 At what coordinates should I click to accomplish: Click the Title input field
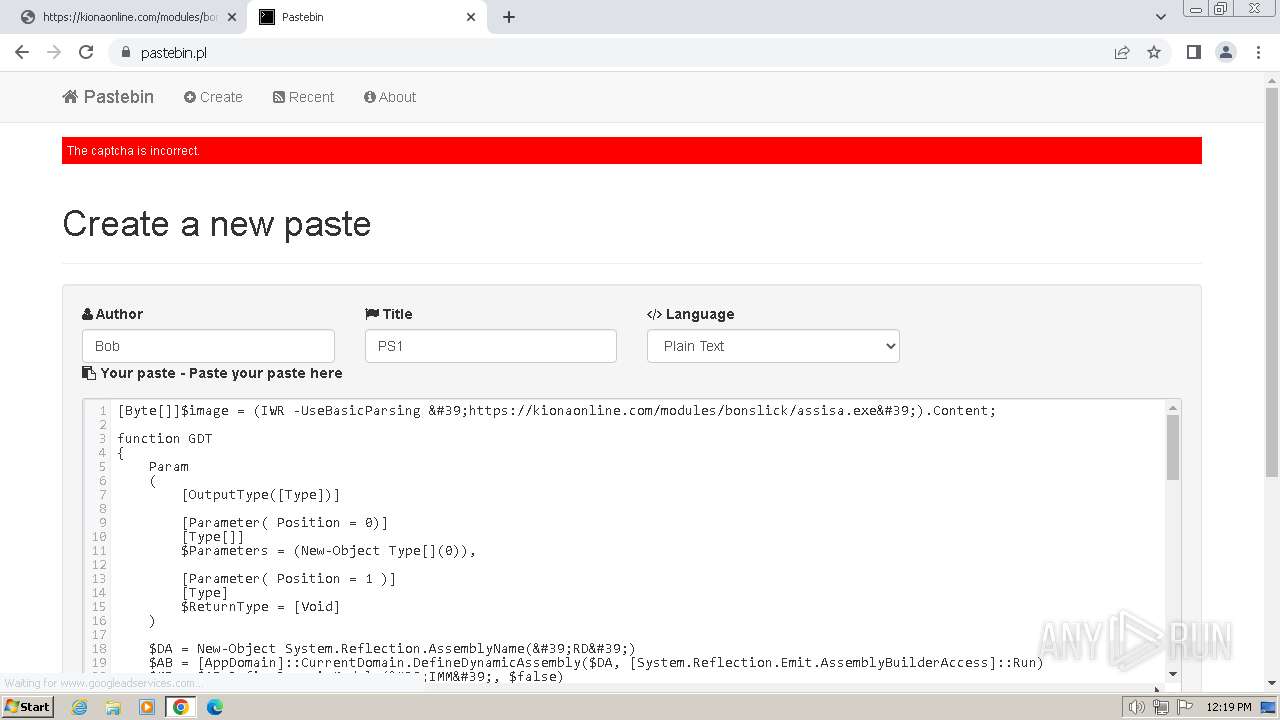(491, 346)
